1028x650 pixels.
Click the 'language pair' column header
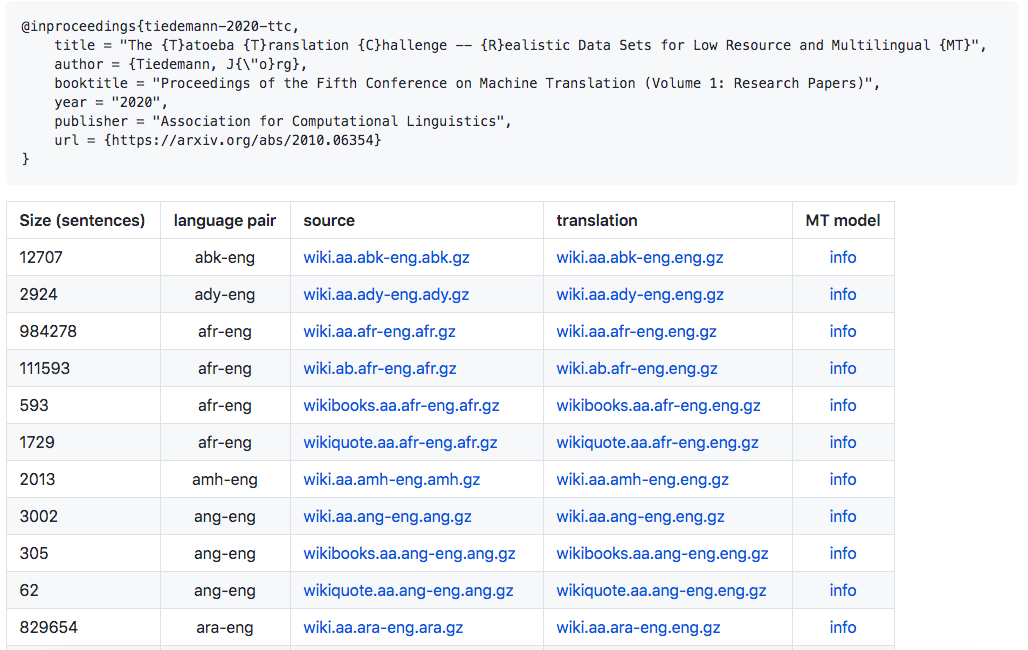click(224, 221)
